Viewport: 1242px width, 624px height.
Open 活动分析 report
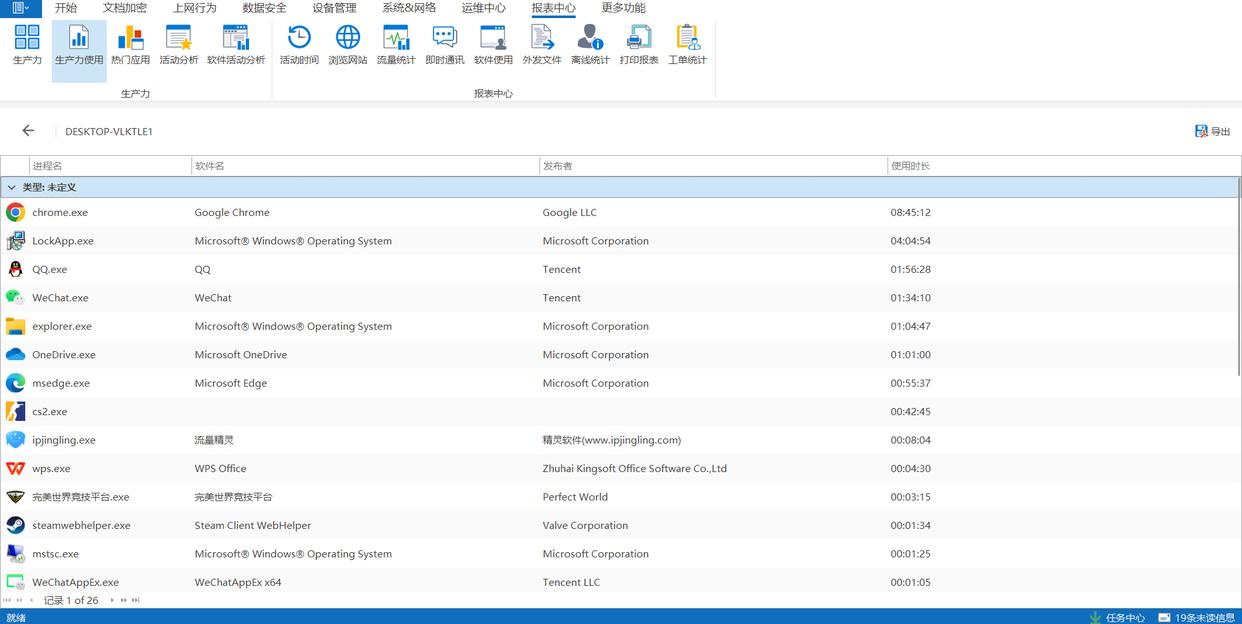click(x=179, y=46)
